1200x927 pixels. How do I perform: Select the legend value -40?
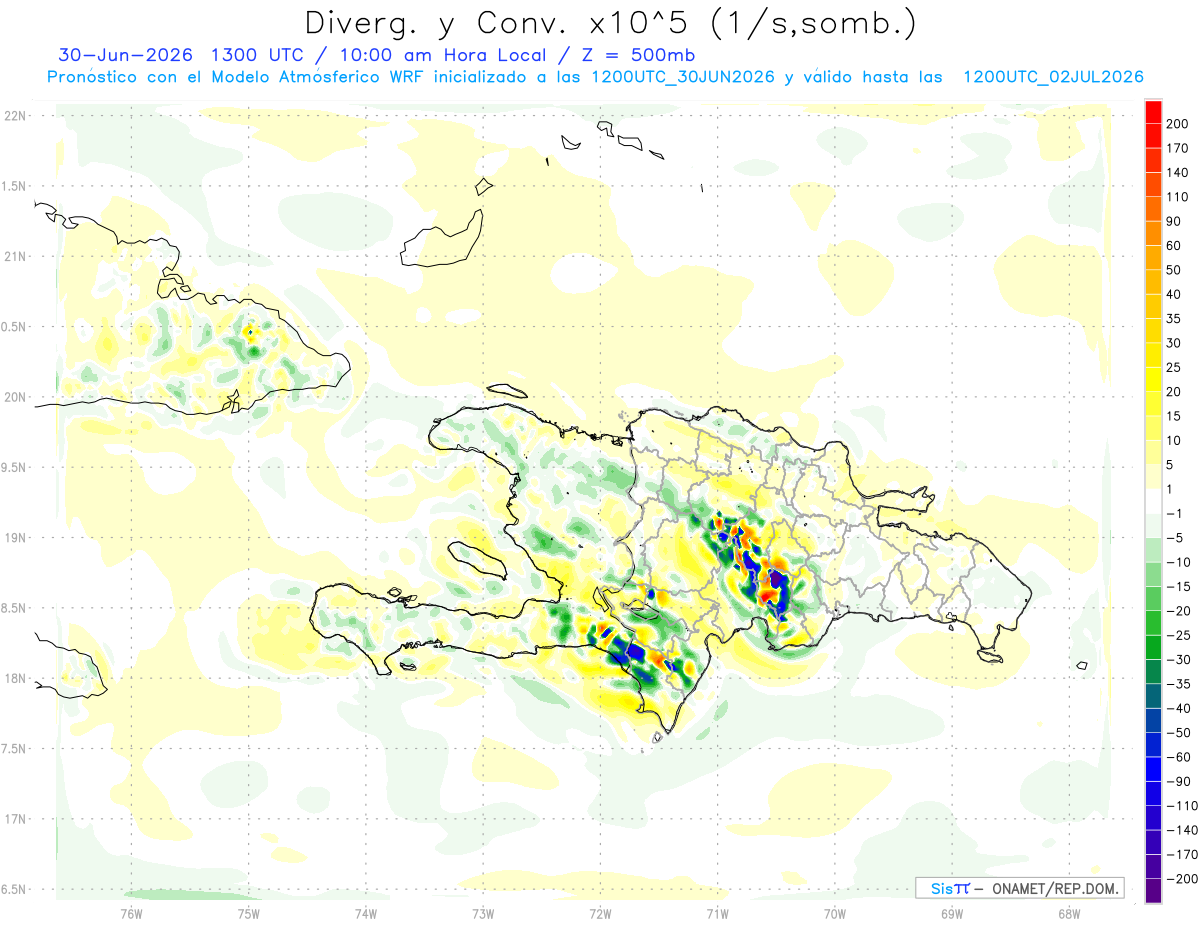coord(1180,709)
